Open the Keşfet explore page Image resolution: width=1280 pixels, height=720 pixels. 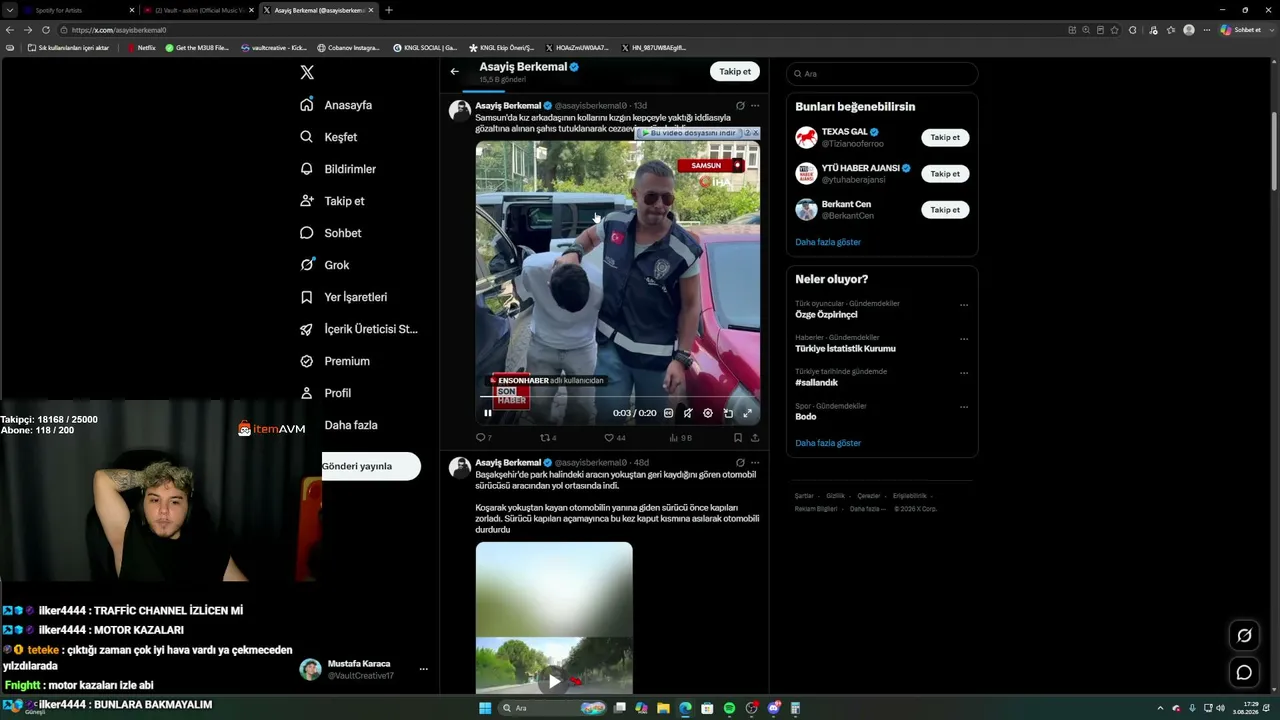click(x=328, y=137)
